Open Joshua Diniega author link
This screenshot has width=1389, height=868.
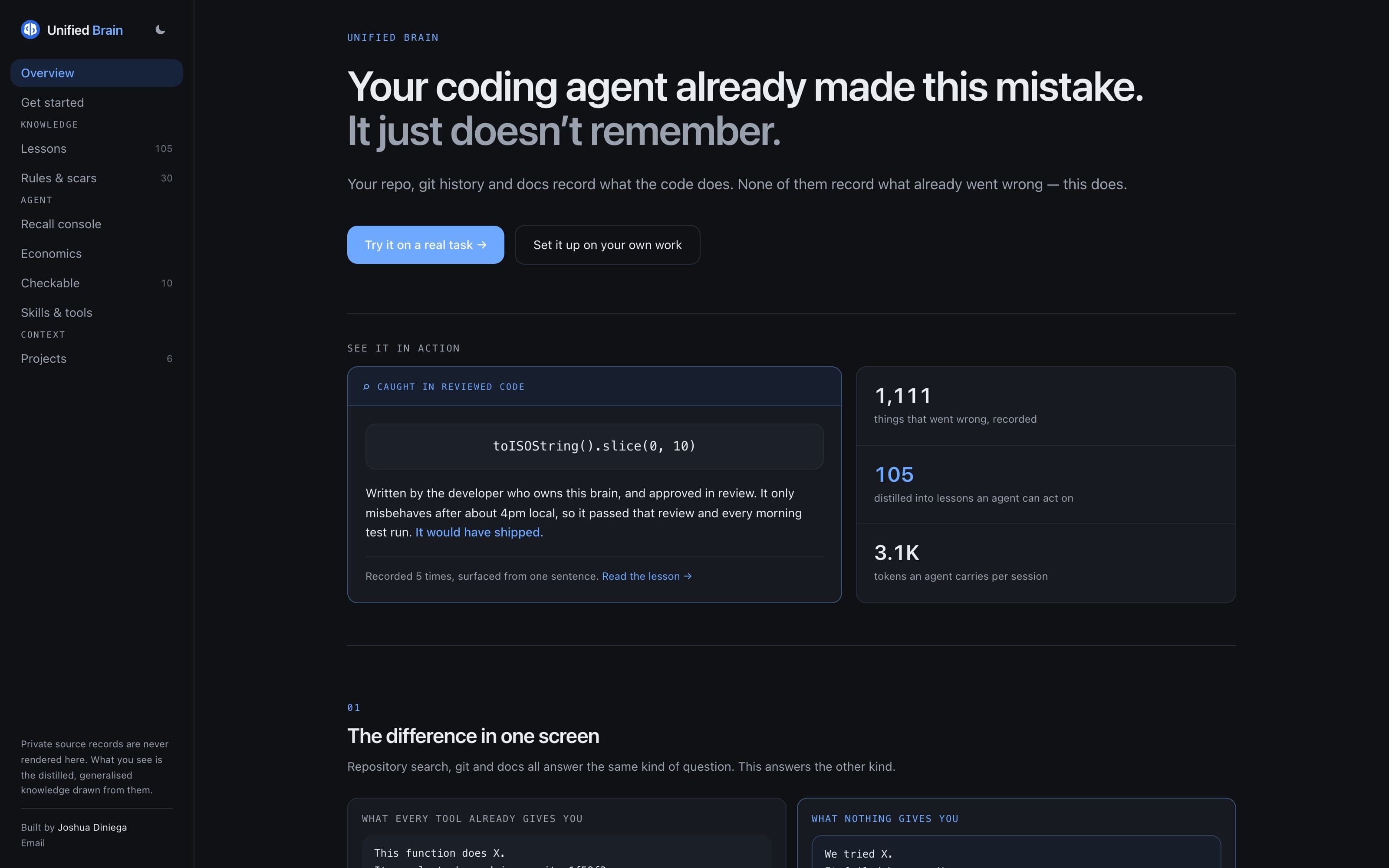pos(92,827)
